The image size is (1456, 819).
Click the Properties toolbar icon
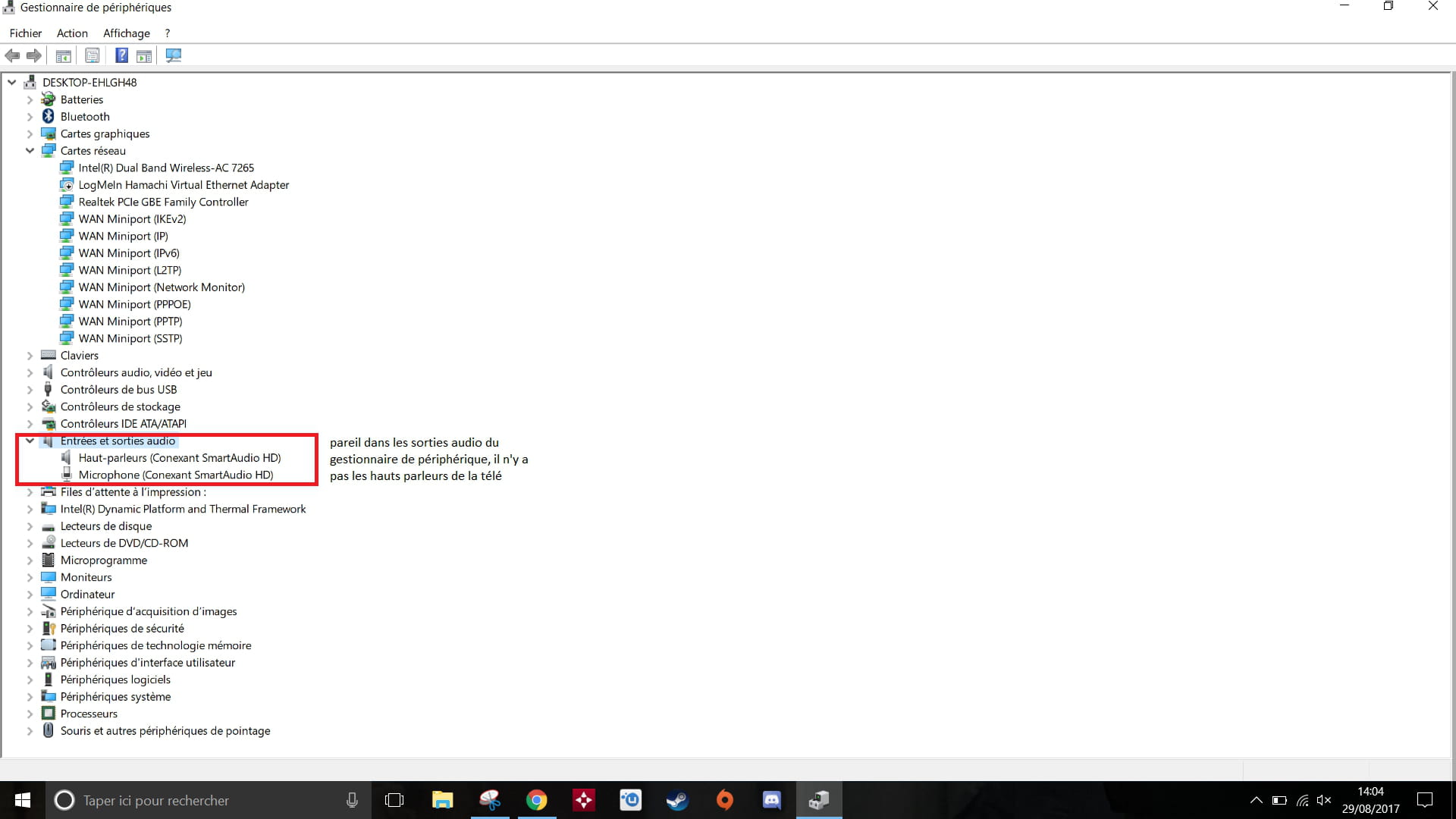pos(93,55)
